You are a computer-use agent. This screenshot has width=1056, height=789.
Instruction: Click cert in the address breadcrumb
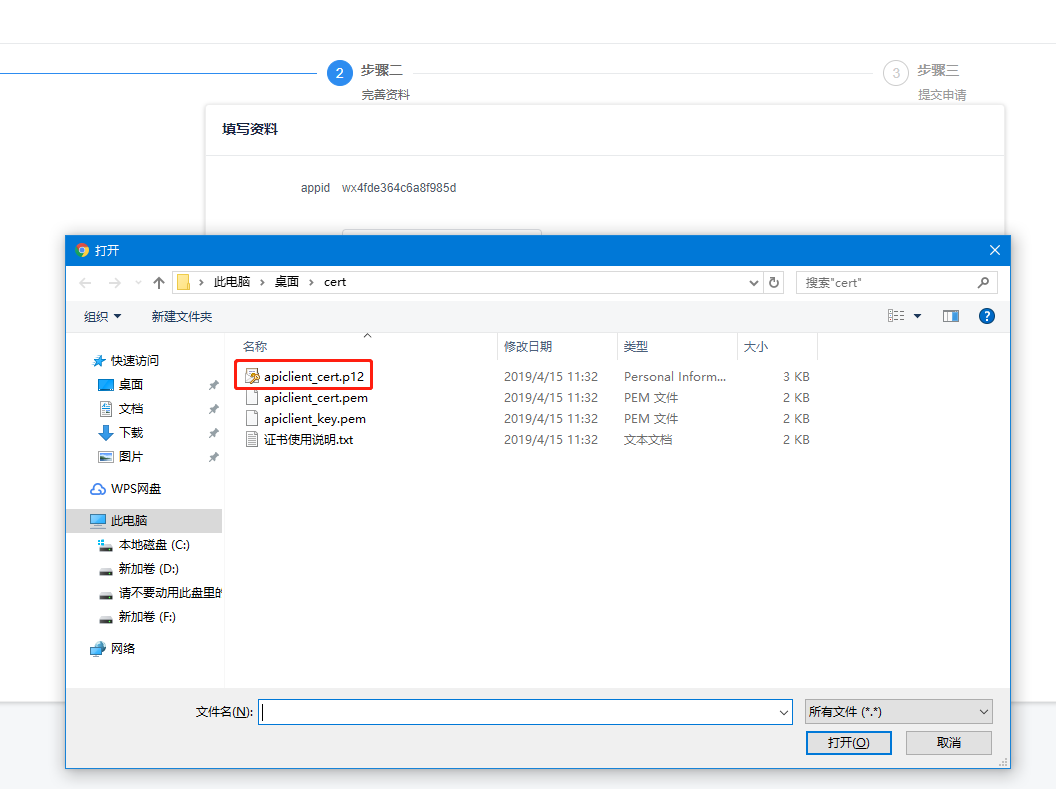[335, 282]
